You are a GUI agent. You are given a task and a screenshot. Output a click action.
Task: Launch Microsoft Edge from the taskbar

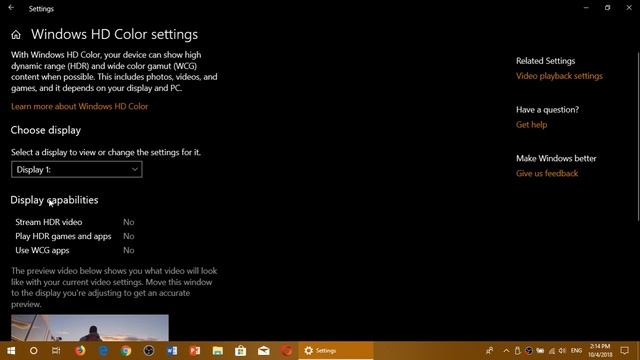pyautogui.click(x=103, y=351)
